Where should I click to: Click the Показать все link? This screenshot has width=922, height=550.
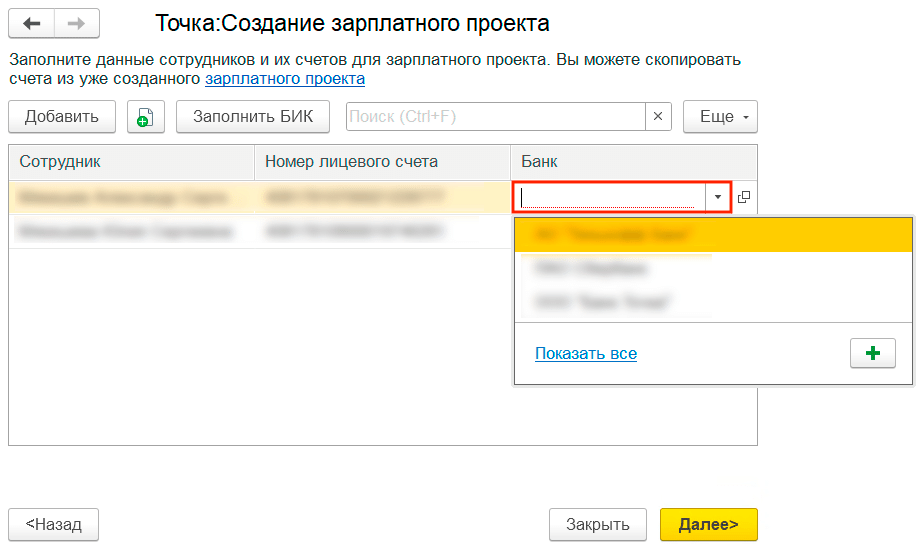[x=586, y=354]
